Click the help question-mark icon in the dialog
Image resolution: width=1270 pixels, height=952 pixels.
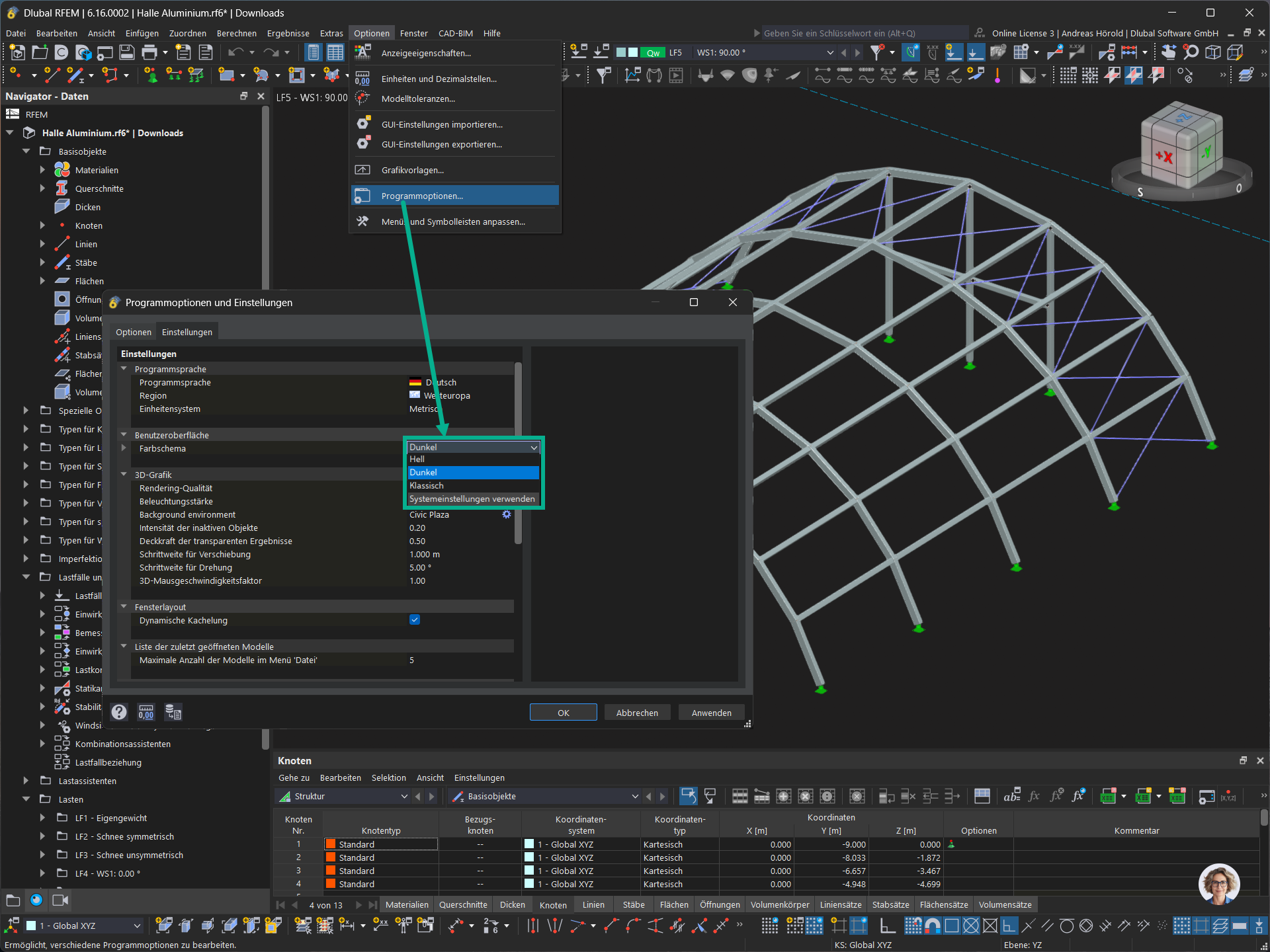point(119,712)
